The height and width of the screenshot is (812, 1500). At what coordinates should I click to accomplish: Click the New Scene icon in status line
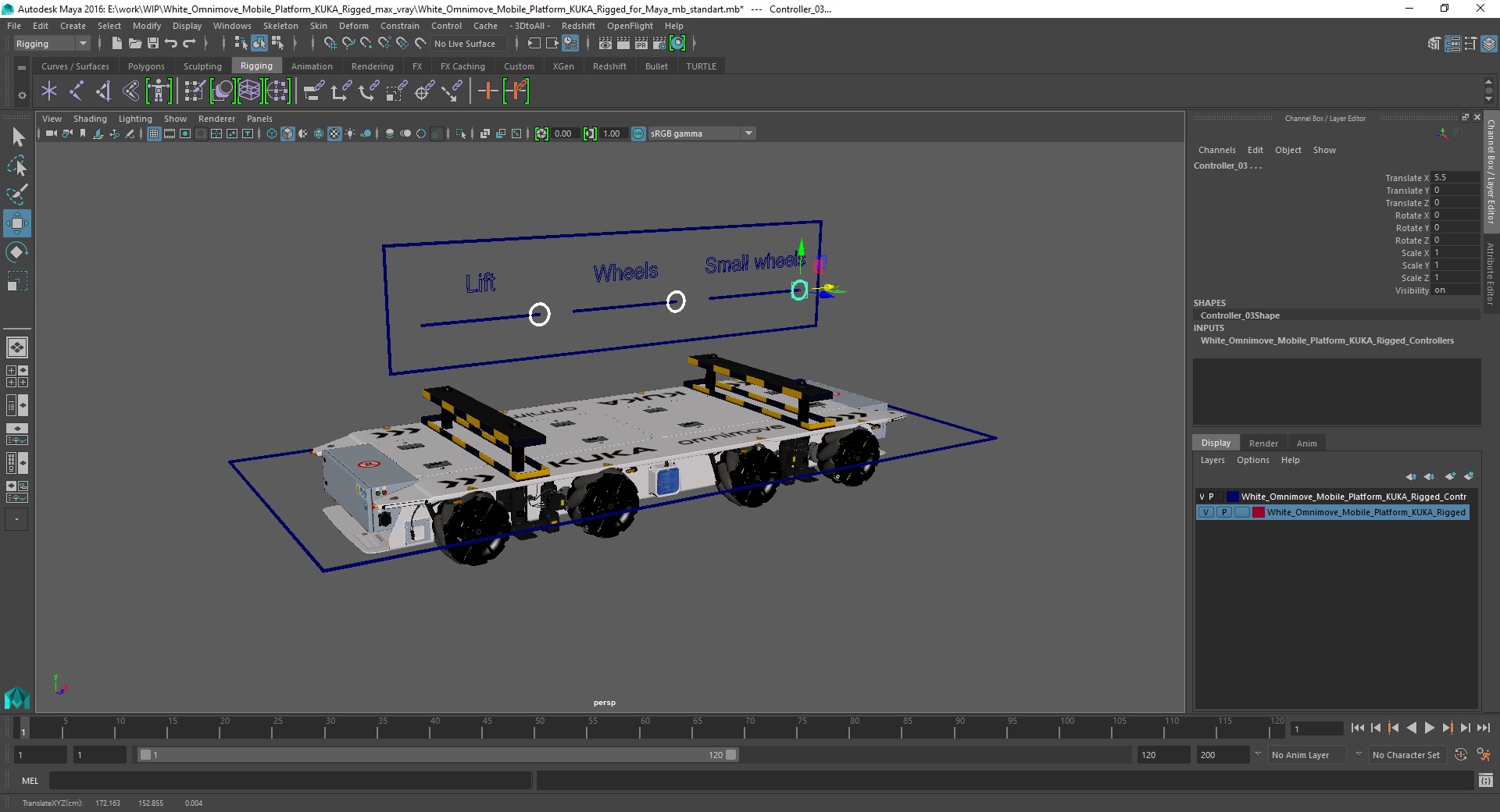click(116, 44)
